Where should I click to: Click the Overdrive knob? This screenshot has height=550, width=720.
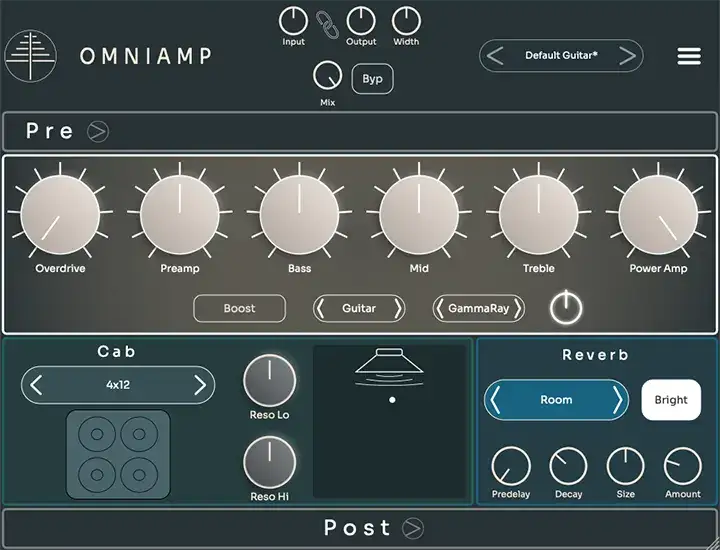(x=60, y=214)
